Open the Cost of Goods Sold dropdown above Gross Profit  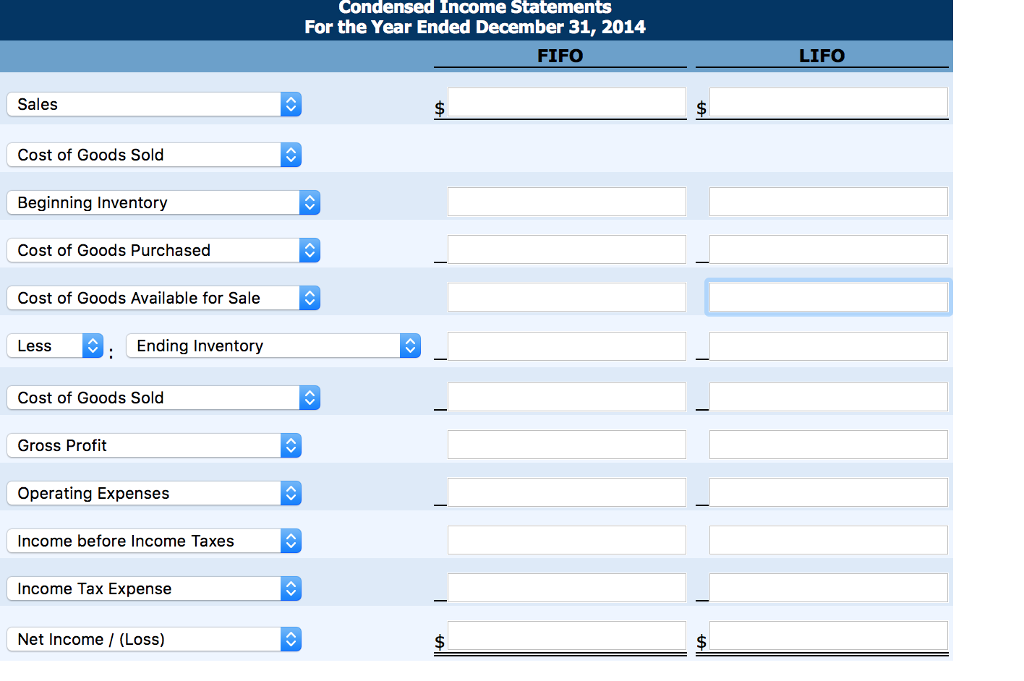[163, 398]
